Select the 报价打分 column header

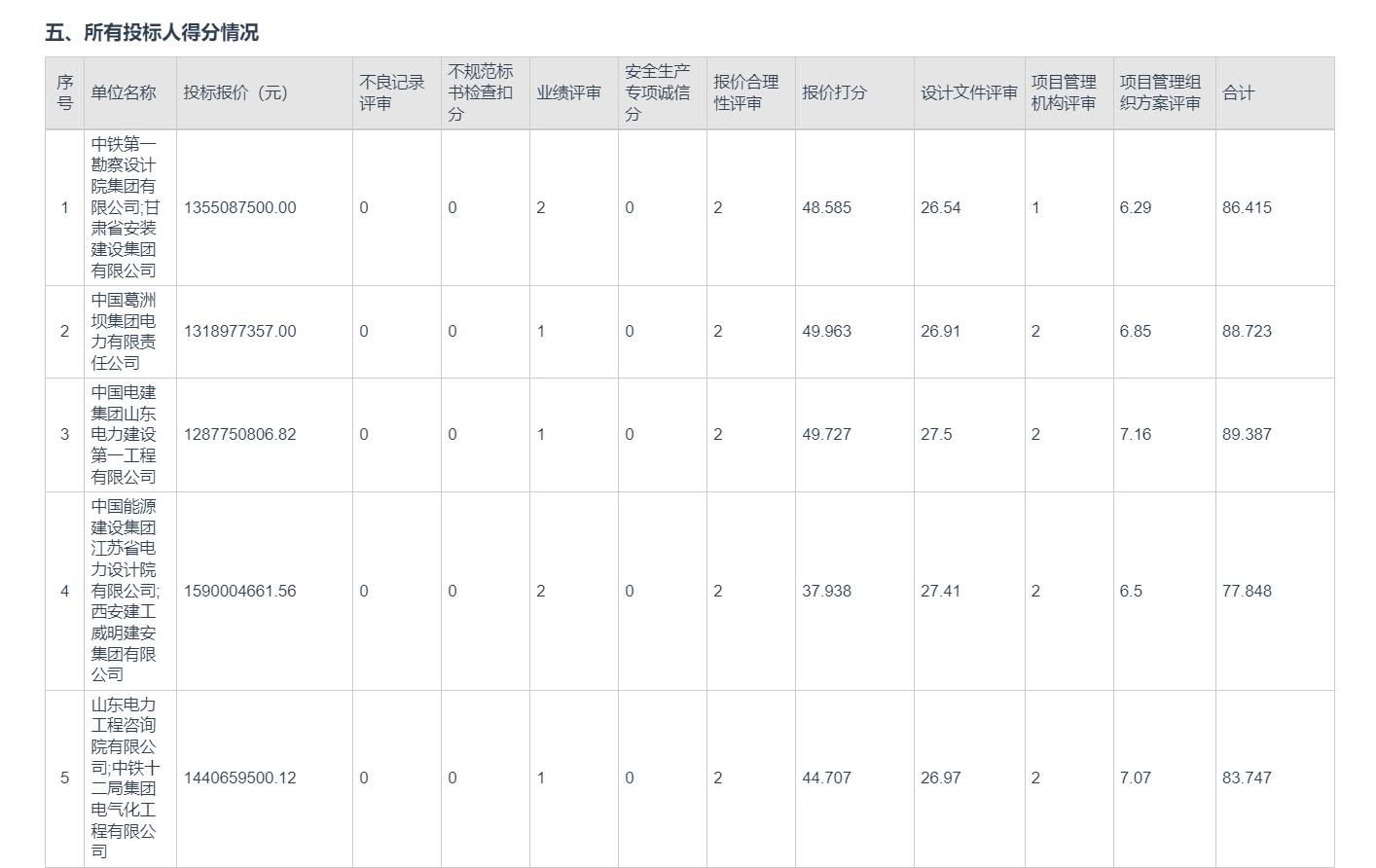tap(834, 93)
